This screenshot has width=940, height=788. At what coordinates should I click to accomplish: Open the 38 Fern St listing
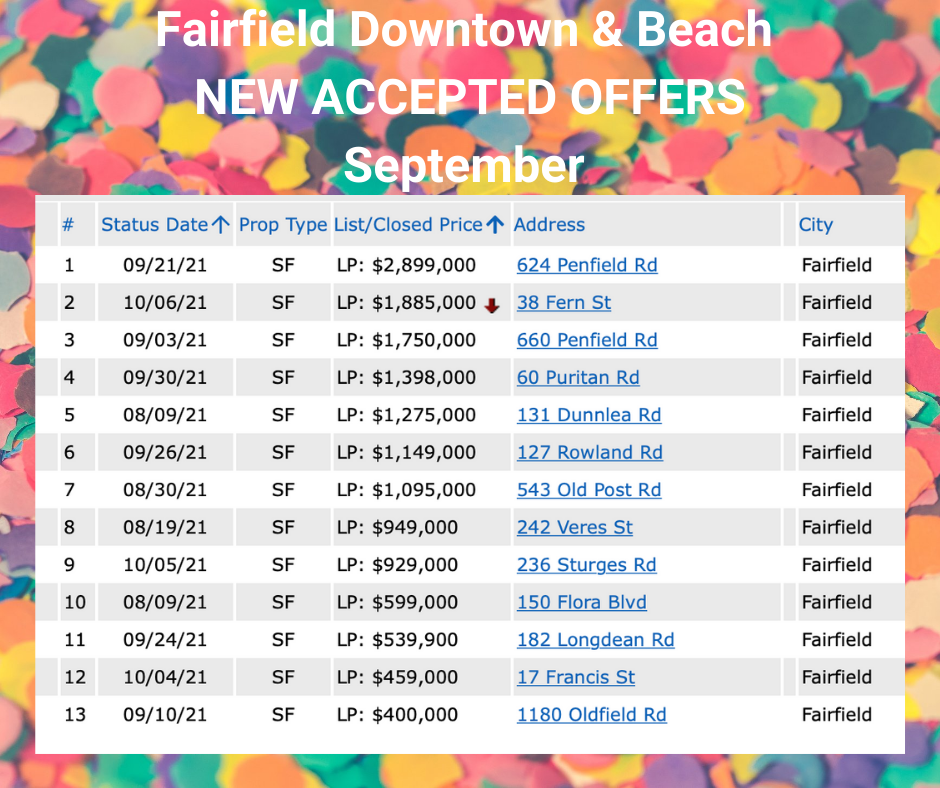pyautogui.click(x=564, y=303)
